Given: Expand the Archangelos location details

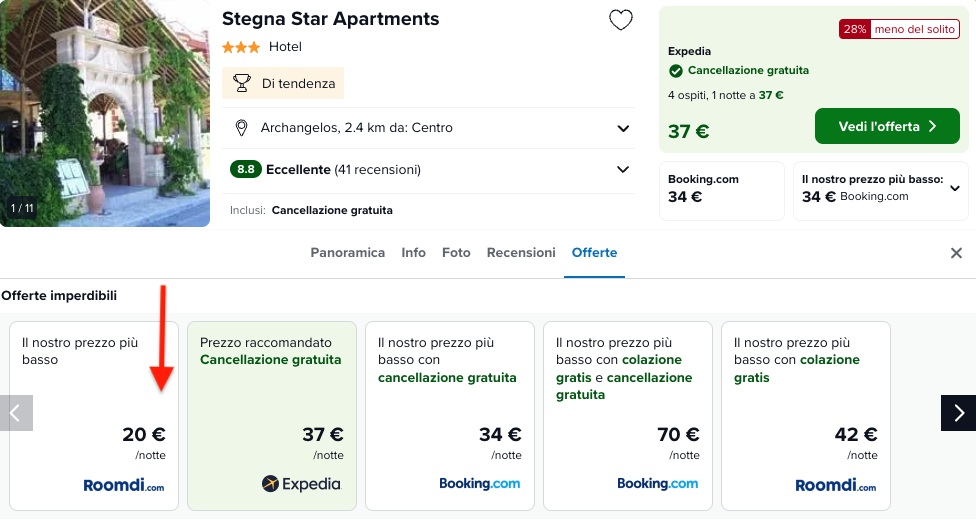Looking at the screenshot, I should tap(623, 128).
